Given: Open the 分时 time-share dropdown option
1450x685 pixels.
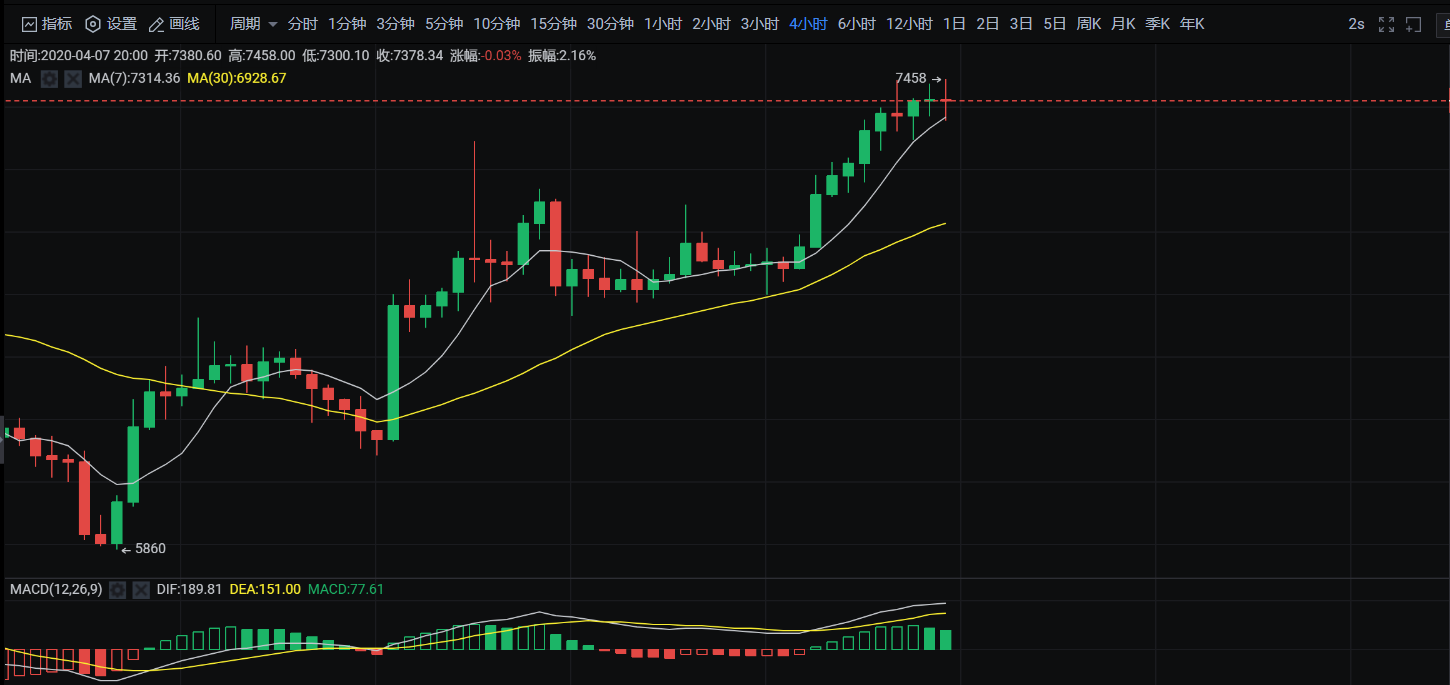Looking at the screenshot, I should tap(302, 23).
